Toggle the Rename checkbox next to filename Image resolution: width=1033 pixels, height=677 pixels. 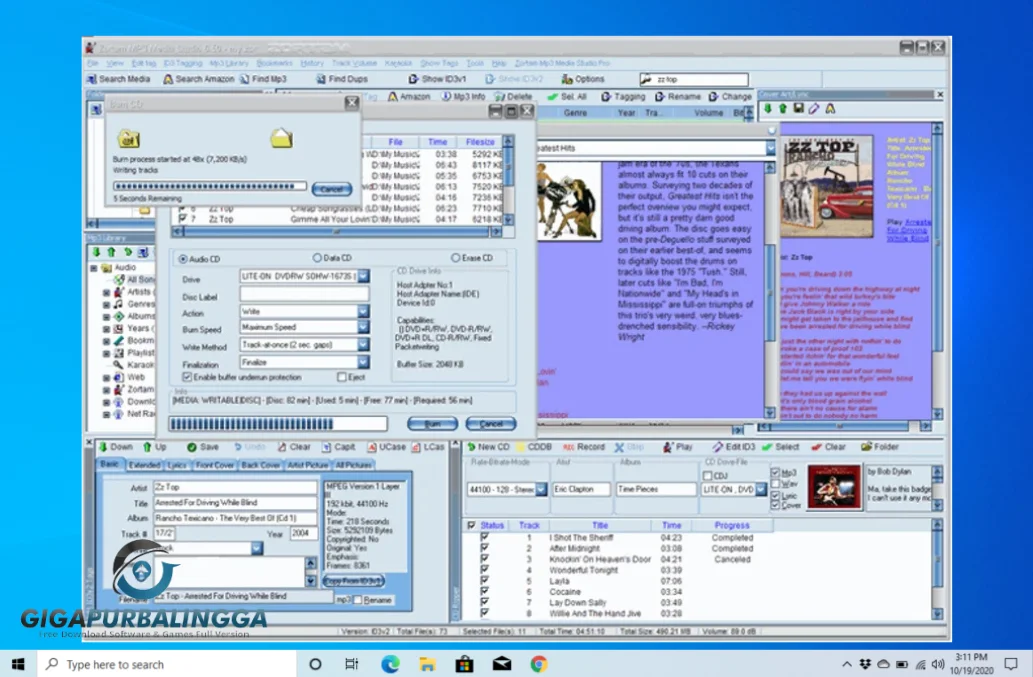(358, 600)
